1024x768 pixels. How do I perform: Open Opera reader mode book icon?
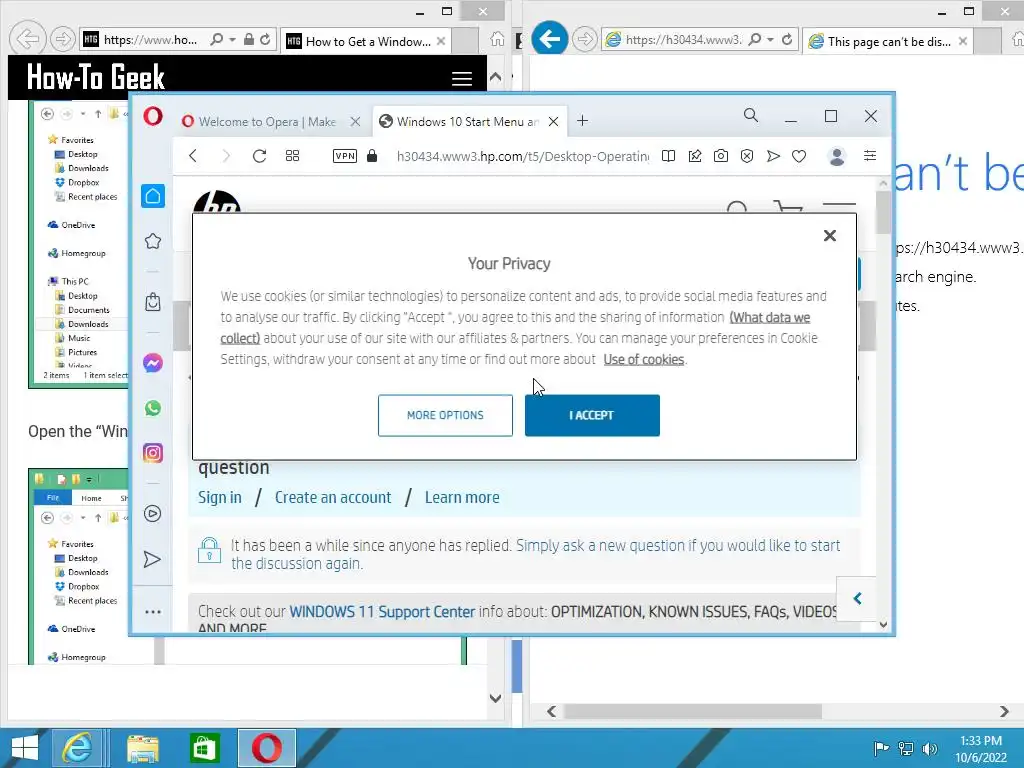tap(668, 156)
